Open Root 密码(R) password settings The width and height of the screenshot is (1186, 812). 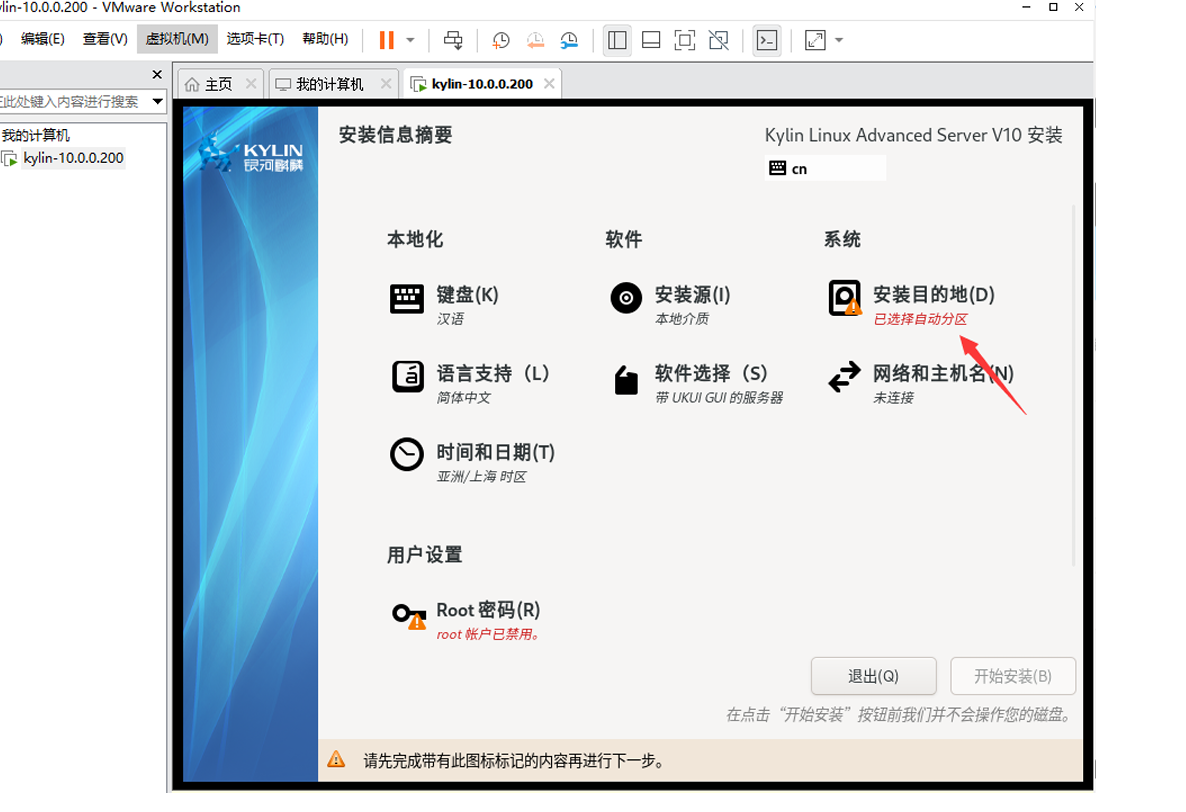466,620
